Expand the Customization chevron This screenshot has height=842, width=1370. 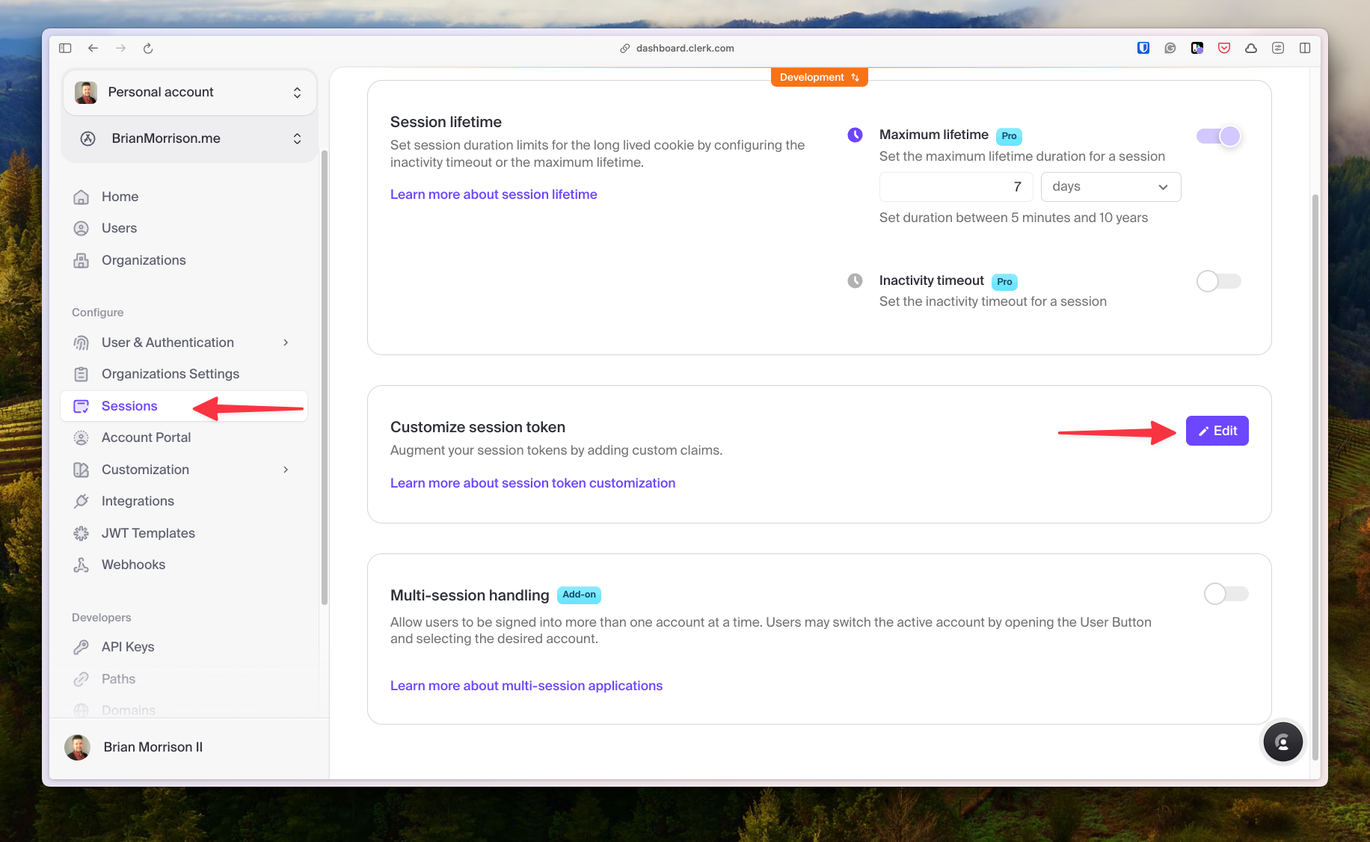coord(286,469)
